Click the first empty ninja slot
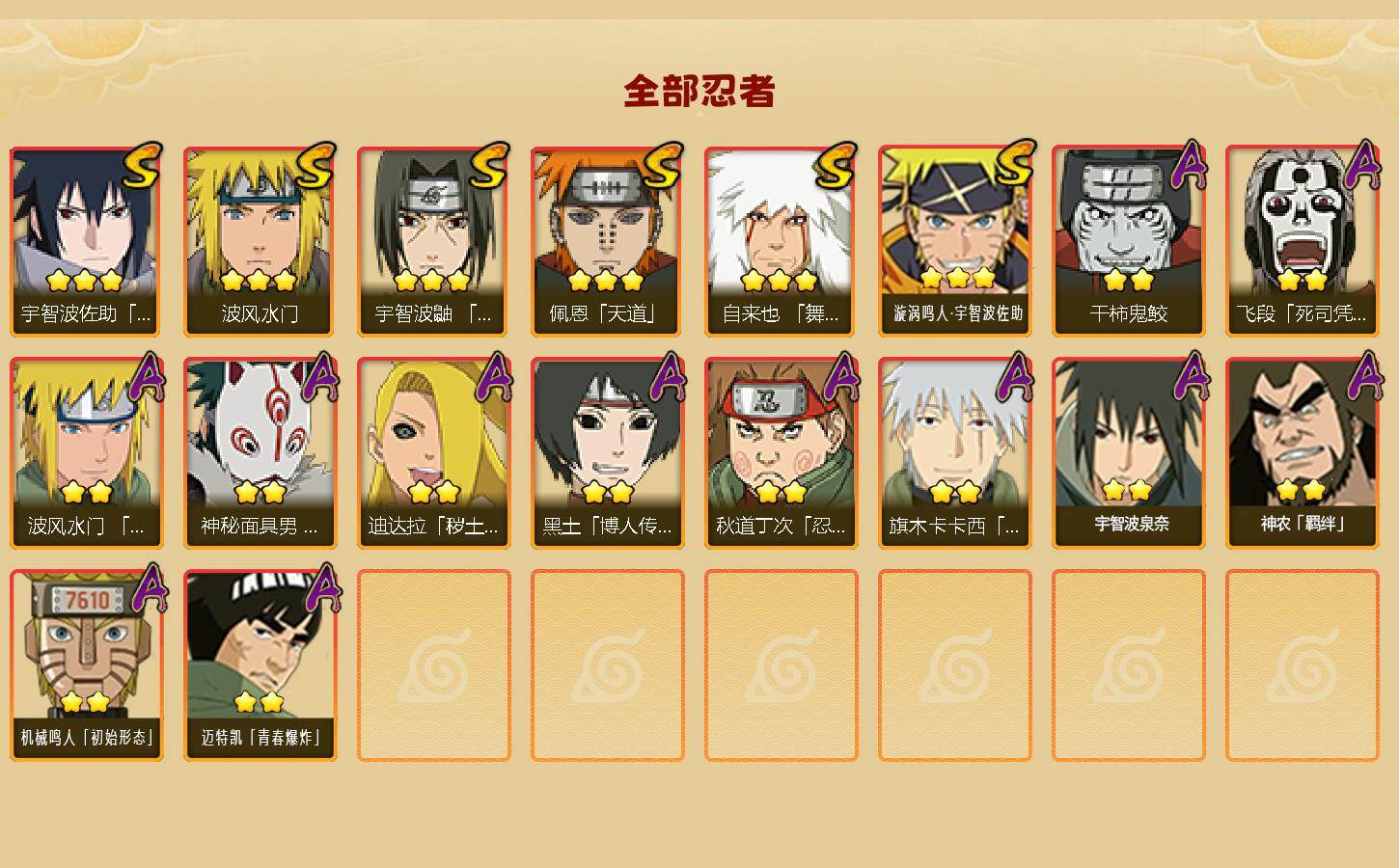The width and height of the screenshot is (1399, 868). point(433,665)
